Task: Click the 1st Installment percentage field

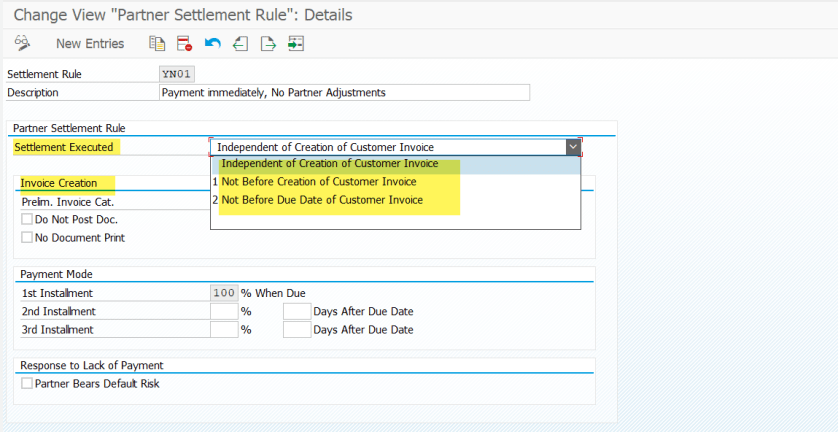Action: [x=224, y=293]
